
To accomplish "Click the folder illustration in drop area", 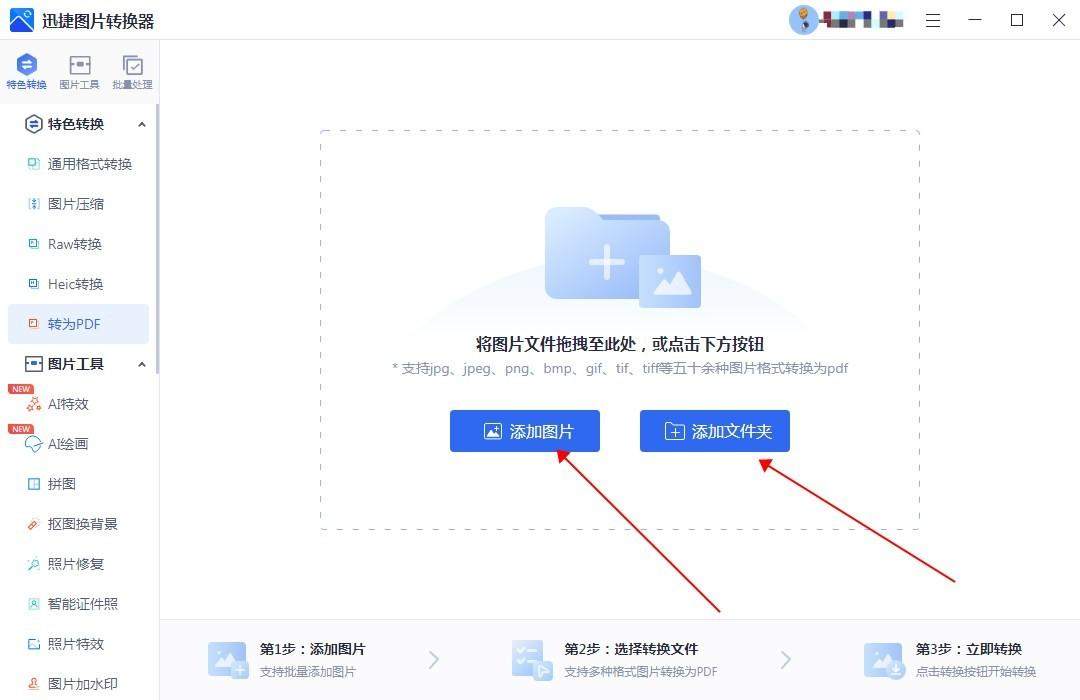I will click(623, 258).
